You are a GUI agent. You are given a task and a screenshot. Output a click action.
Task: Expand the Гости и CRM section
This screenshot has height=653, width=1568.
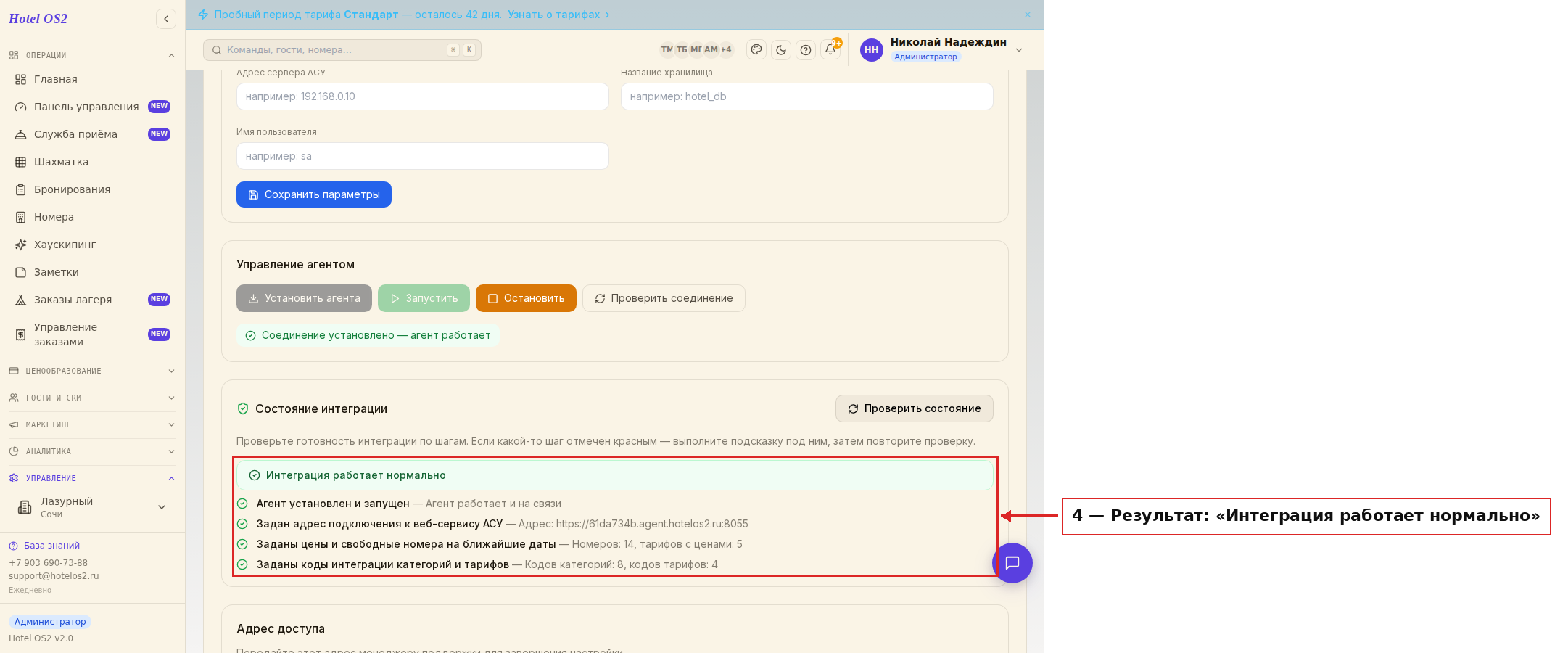coord(92,398)
